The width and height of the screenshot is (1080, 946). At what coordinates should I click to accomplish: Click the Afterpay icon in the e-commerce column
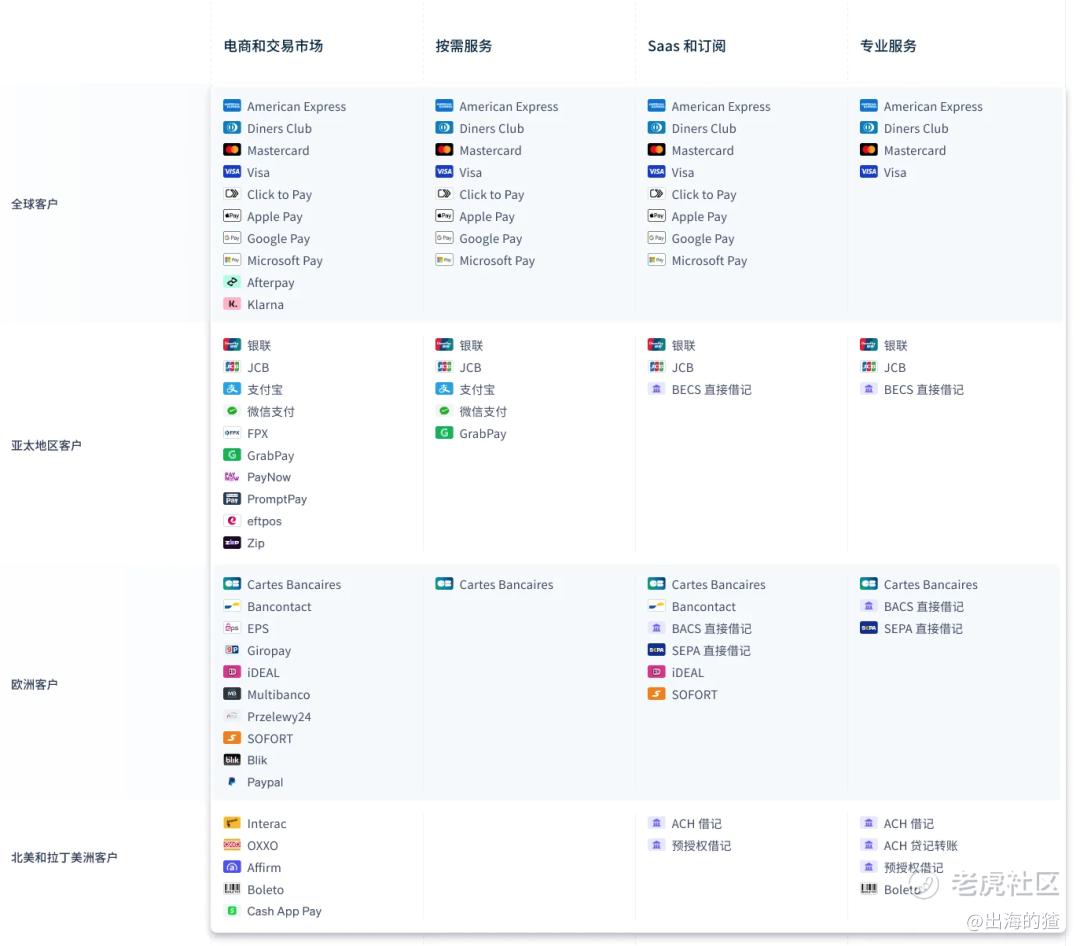(232, 282)
